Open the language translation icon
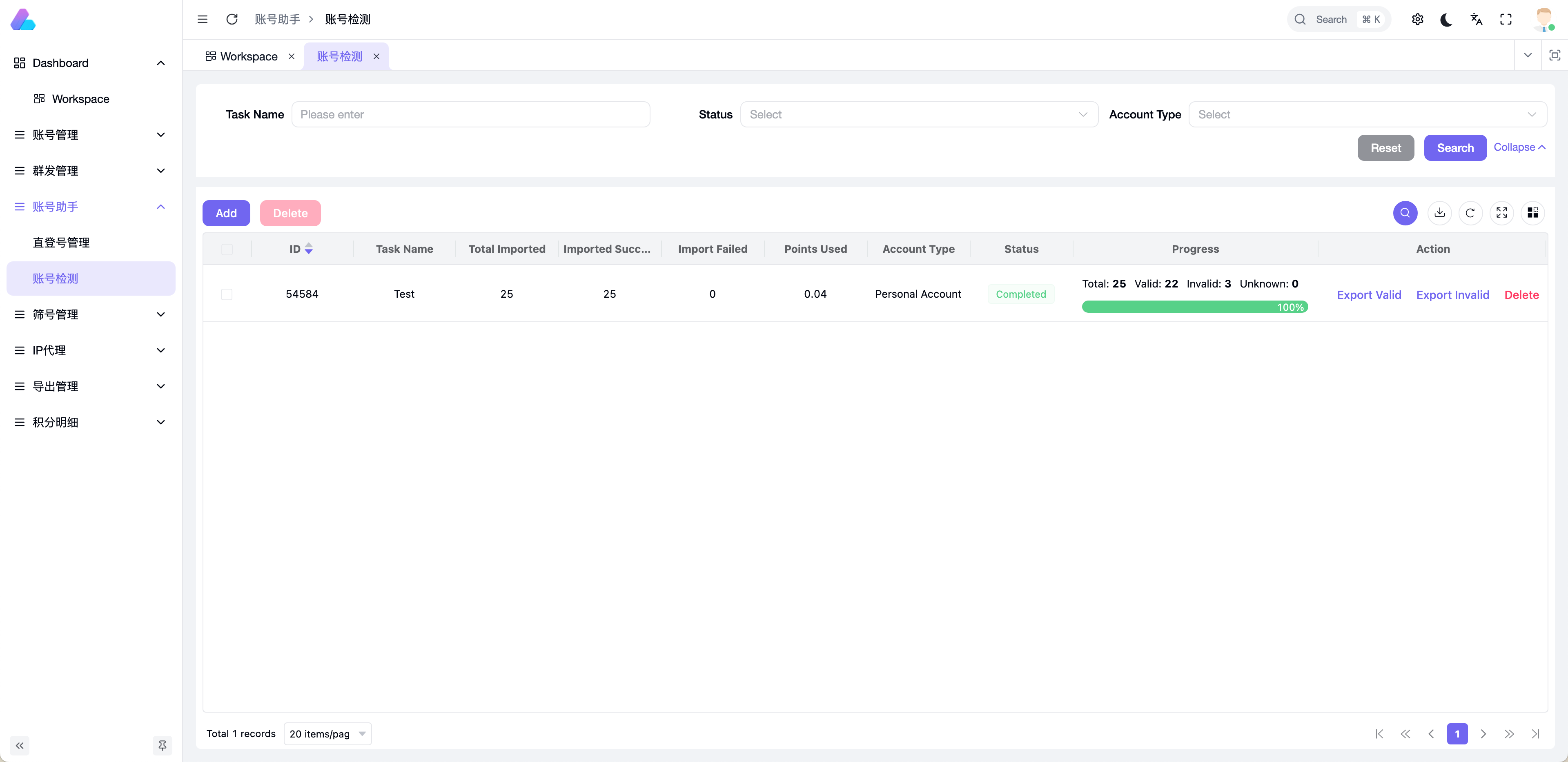This screenshot has height=762, width=1568. (1476, 20)
